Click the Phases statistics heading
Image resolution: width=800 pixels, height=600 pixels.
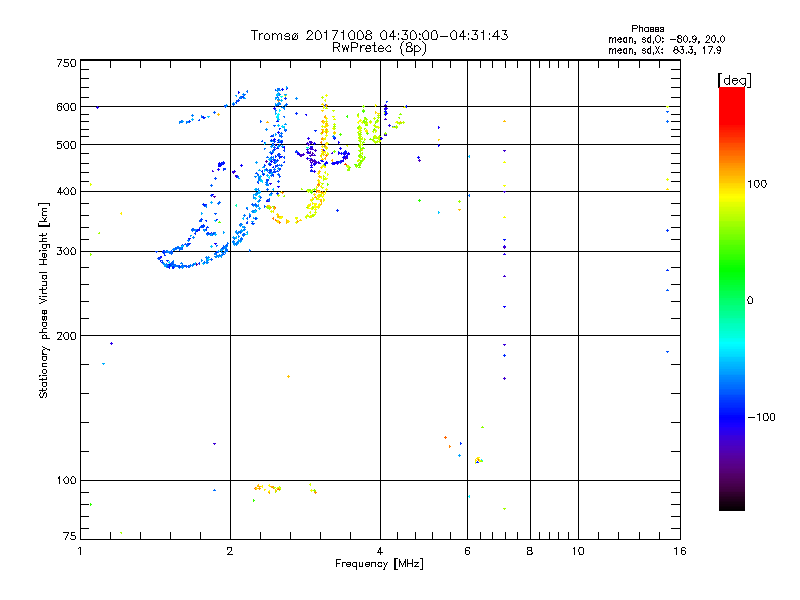[647, 29]
